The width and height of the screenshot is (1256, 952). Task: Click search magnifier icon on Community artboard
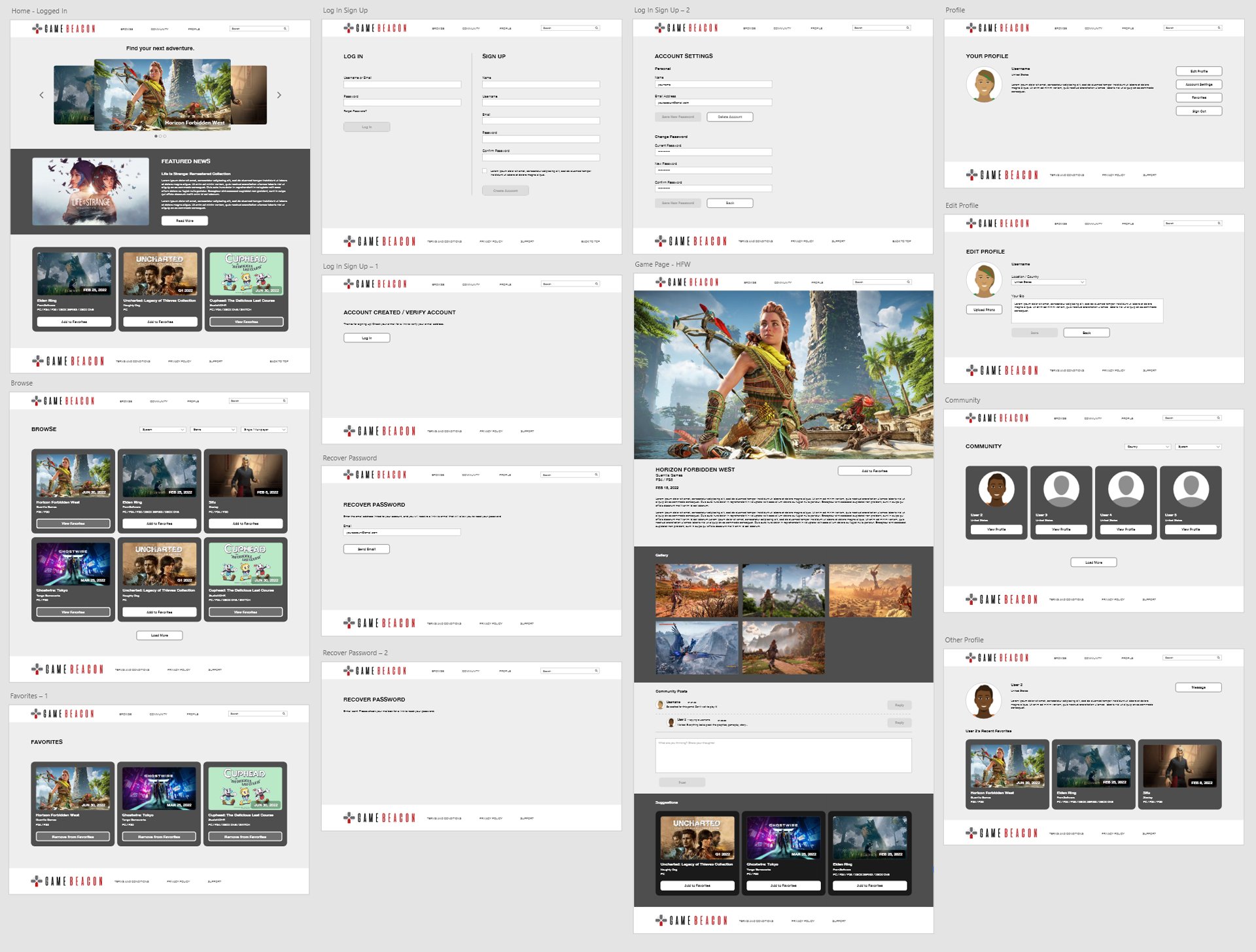coord(1219,418)
